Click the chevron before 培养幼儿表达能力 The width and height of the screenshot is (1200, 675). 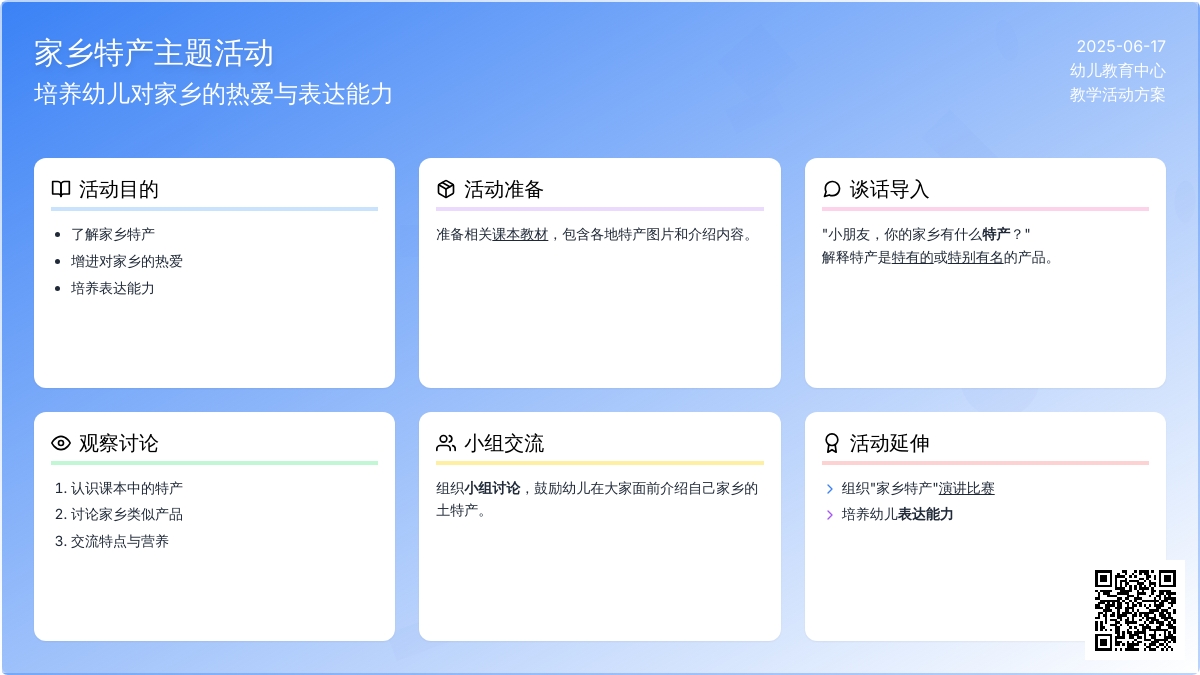pyautogui.click(x=830, y=515)
